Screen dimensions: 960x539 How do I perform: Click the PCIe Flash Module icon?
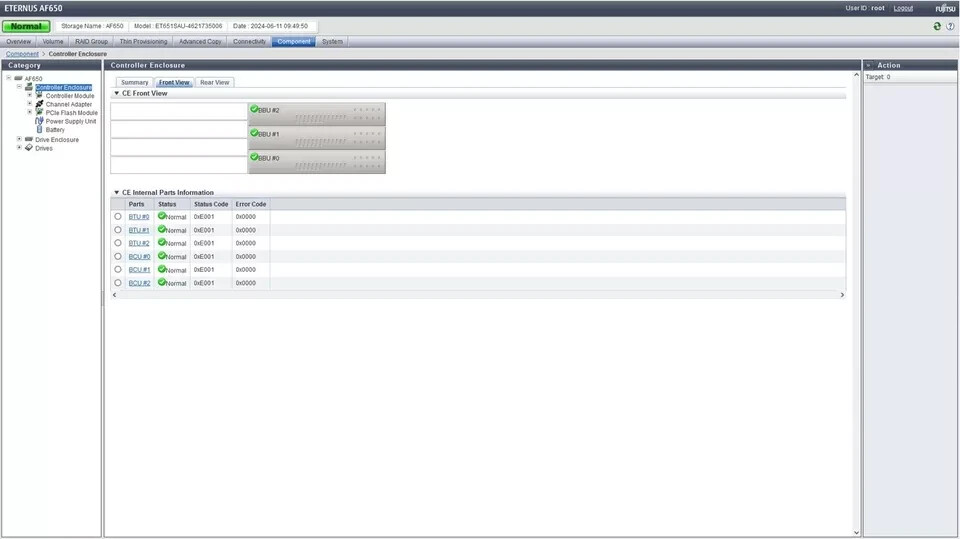click(x=39, y=113)
